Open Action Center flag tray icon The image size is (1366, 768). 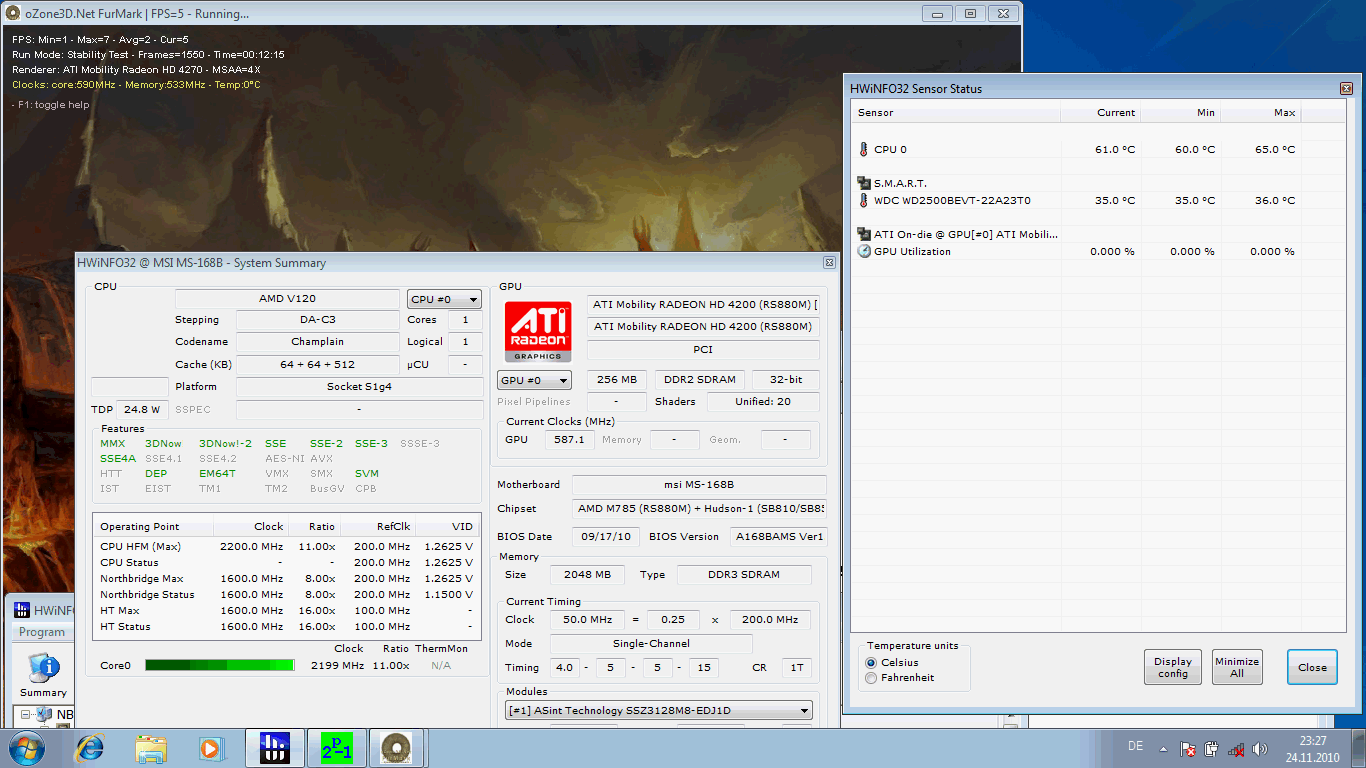pos(1187,748)
